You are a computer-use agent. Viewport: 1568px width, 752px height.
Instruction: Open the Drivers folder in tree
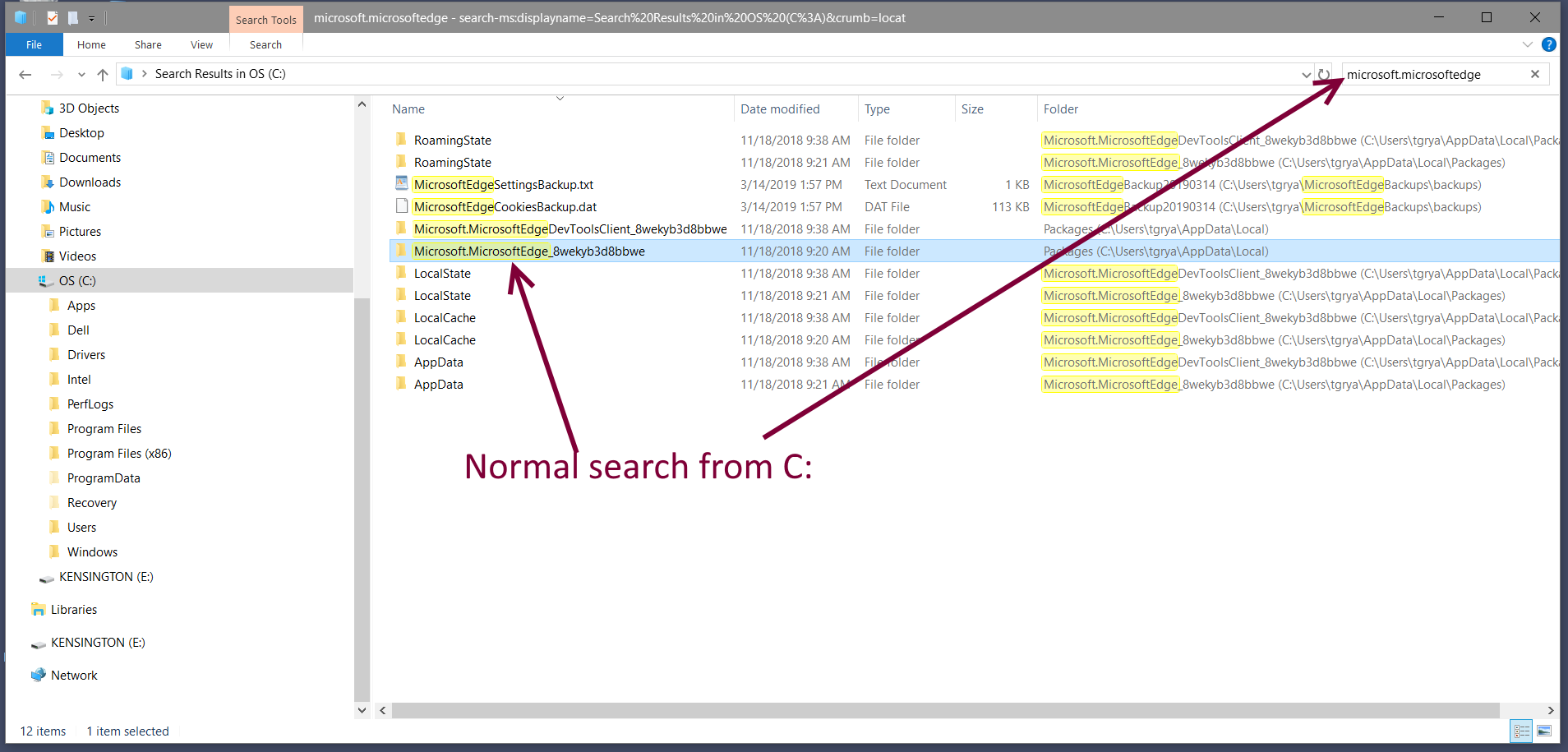(86, 355)
